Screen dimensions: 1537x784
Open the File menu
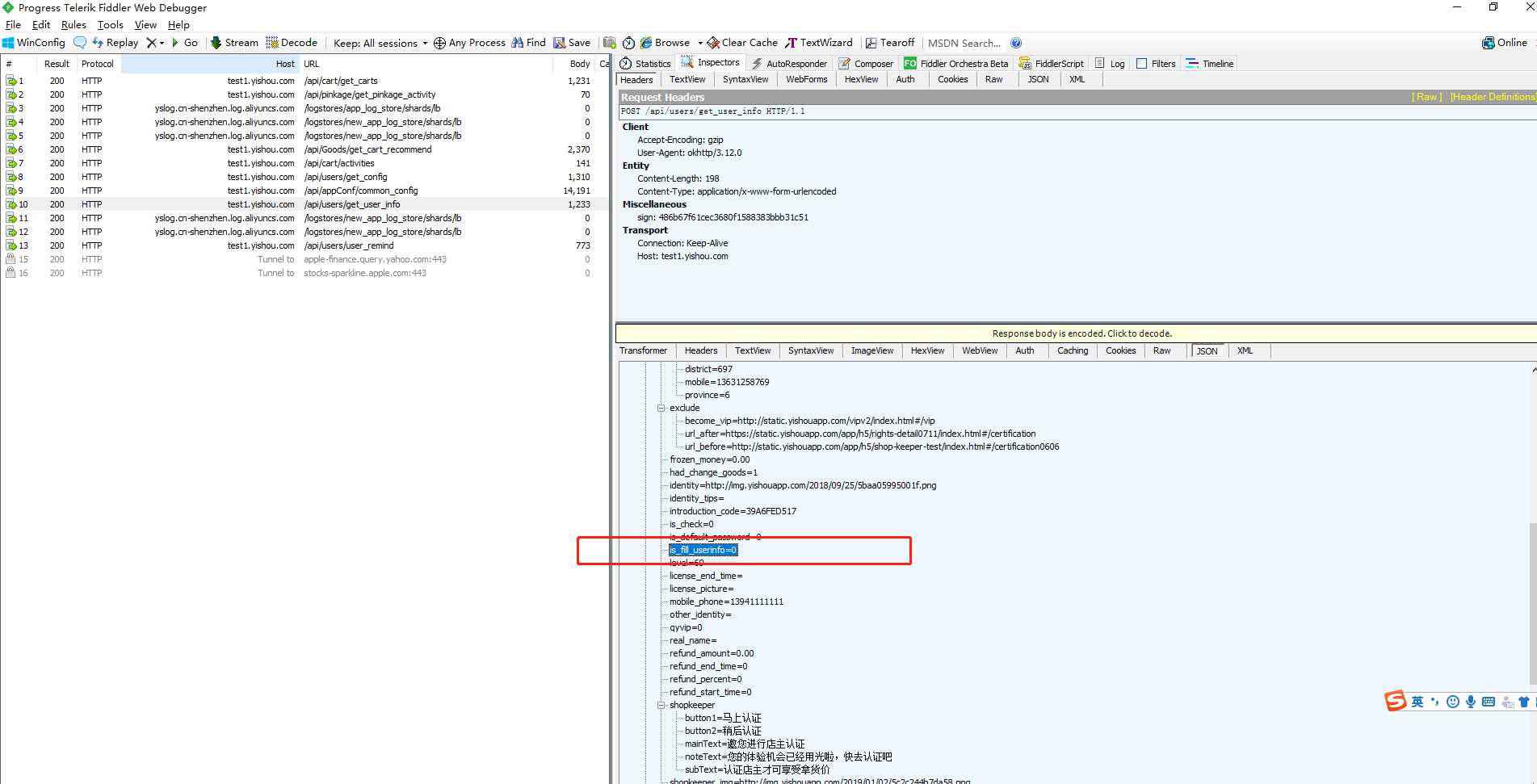point(13,25)
